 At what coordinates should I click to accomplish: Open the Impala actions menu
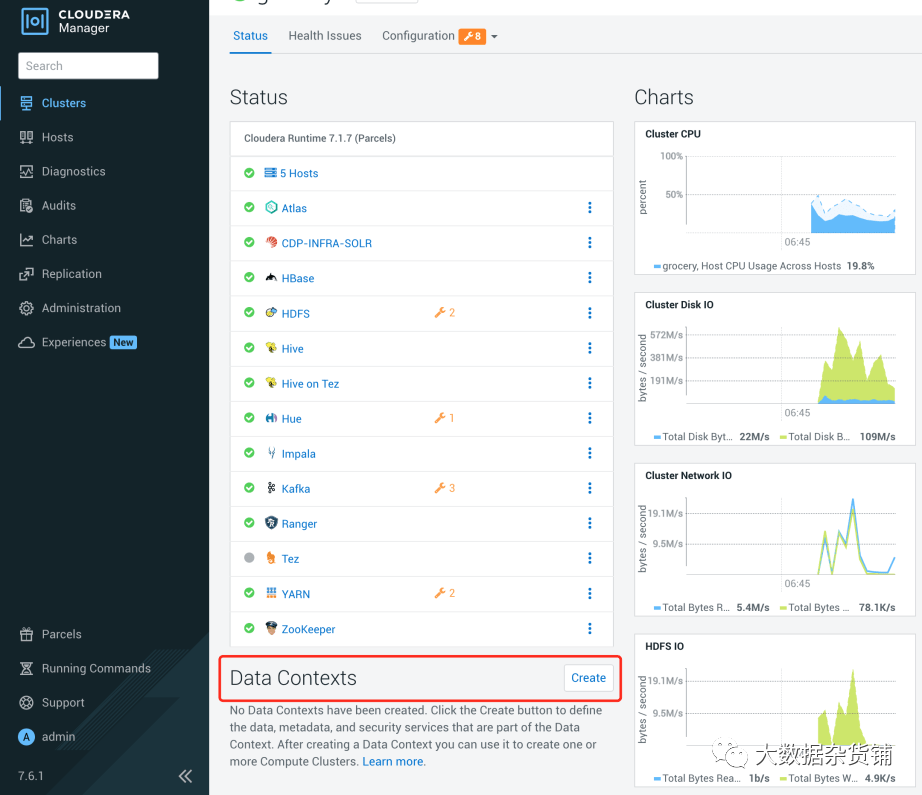coord(590,453)
